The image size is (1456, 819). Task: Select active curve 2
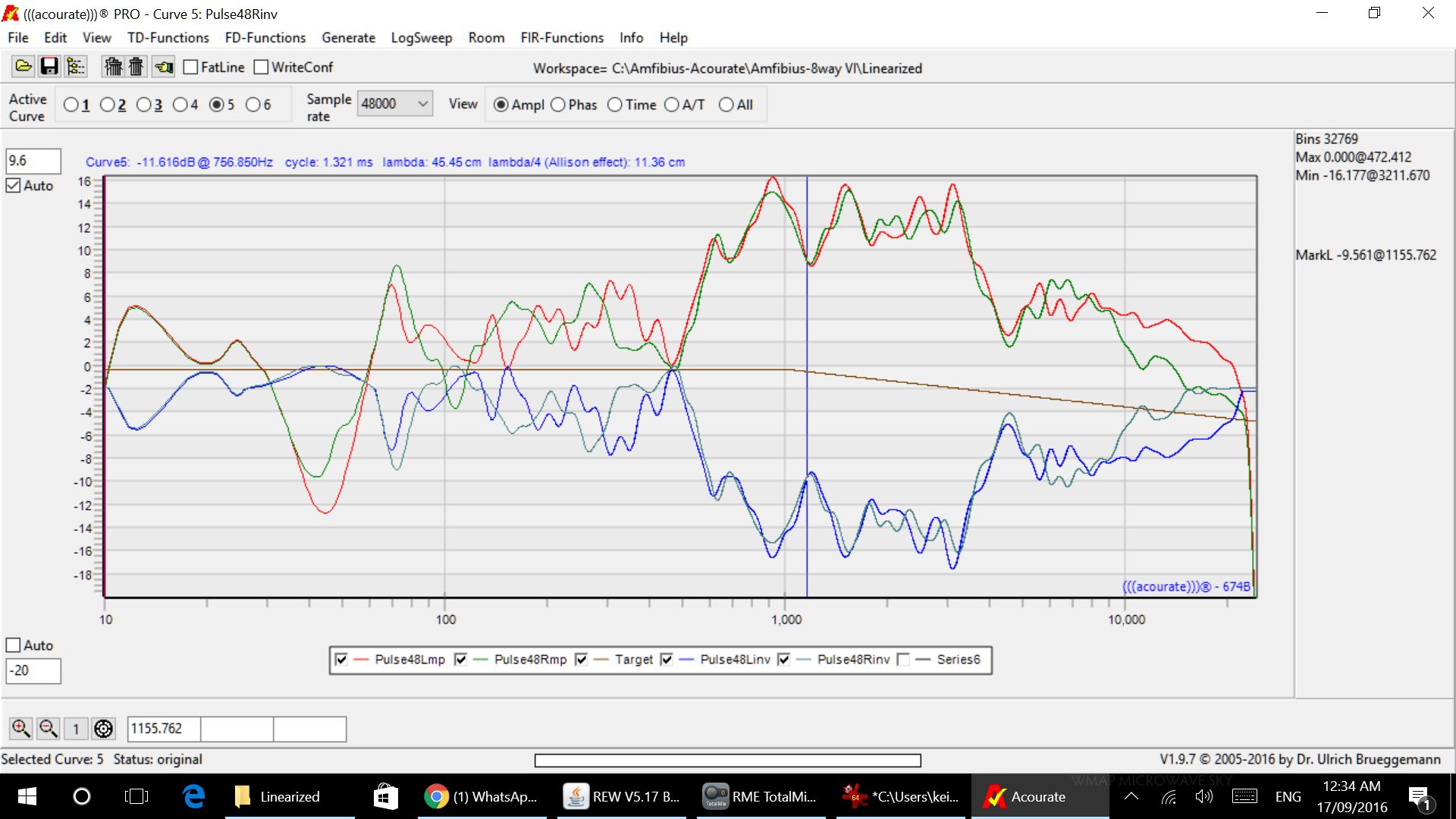click(107, 105)
